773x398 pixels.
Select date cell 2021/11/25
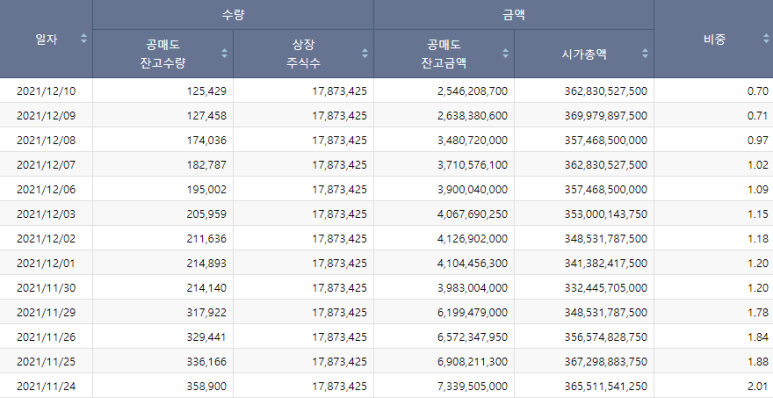point(46,362)
